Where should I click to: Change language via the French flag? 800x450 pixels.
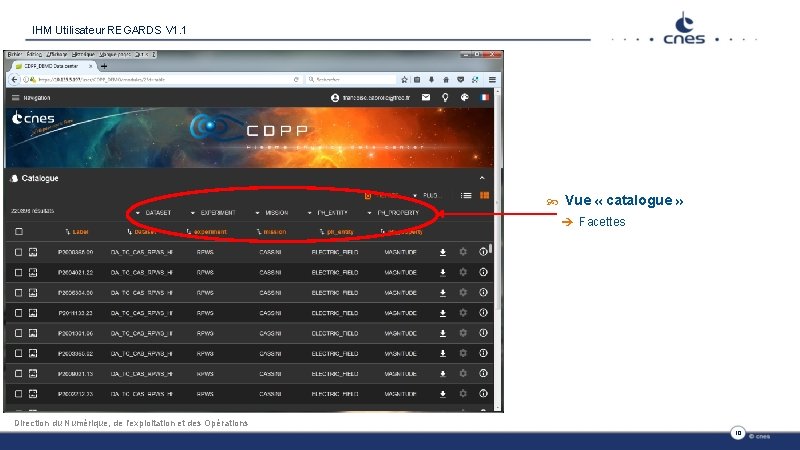pos(484,97)
